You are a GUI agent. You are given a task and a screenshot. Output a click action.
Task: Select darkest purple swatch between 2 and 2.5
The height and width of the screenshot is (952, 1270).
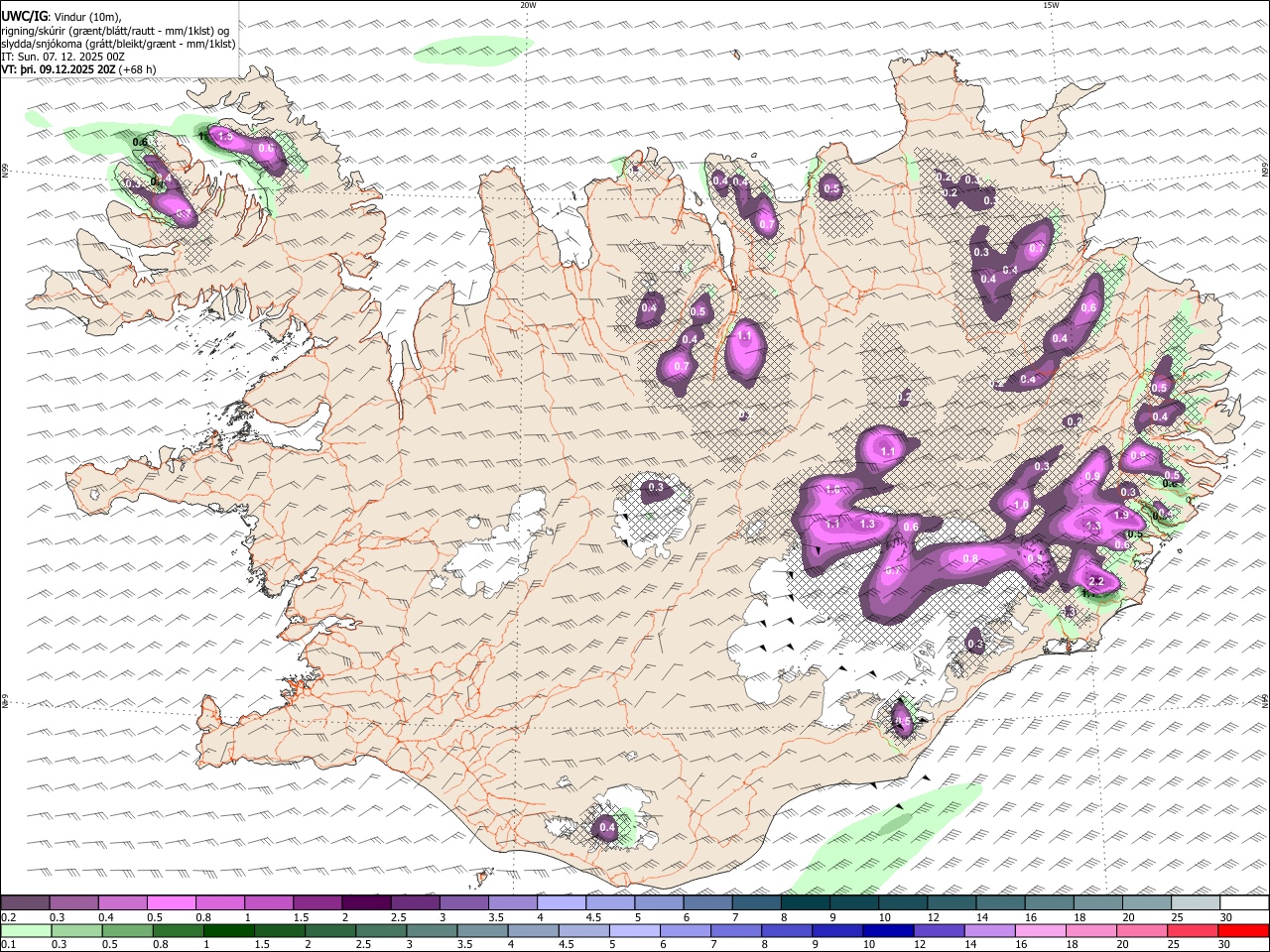tap(366, 903)
